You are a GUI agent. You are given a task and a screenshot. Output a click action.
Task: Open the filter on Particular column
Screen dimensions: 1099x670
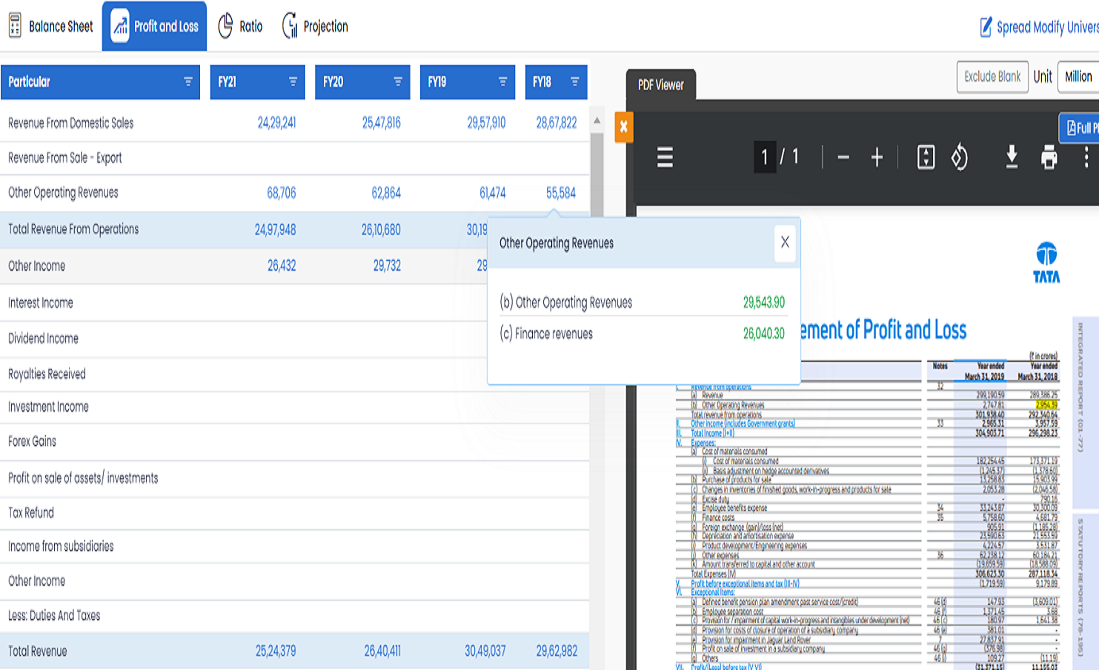click(x=188, y=82)
